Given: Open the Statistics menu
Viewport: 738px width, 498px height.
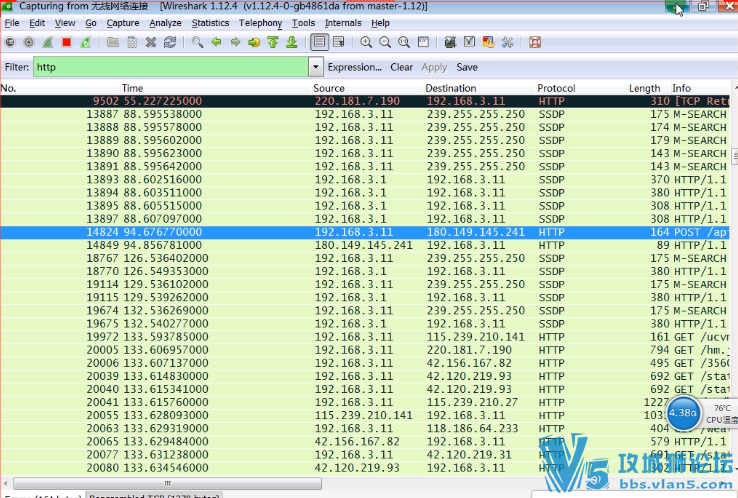Looking at the screenshot, I should pos(210,23).
